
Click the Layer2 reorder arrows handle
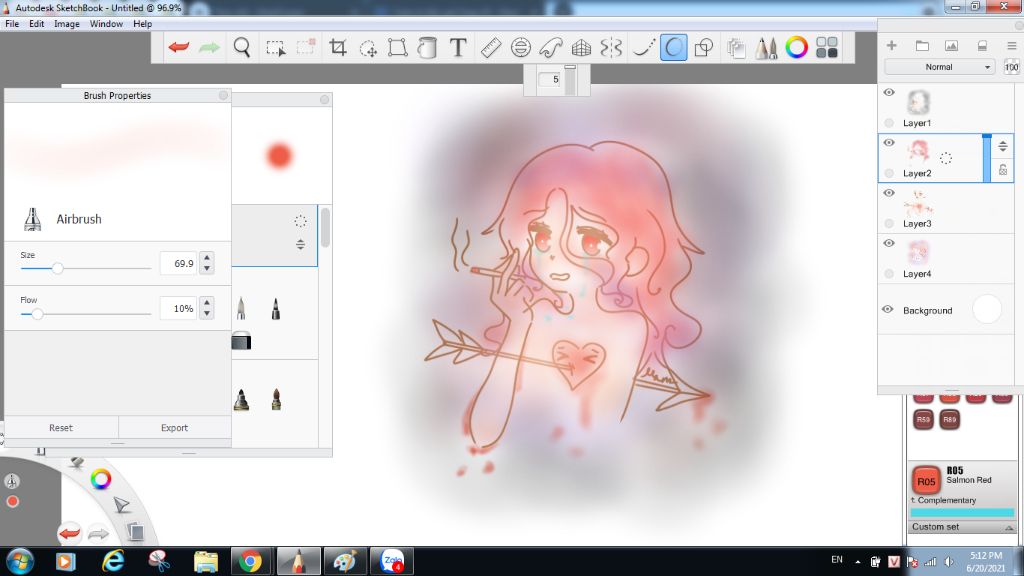1002,146
